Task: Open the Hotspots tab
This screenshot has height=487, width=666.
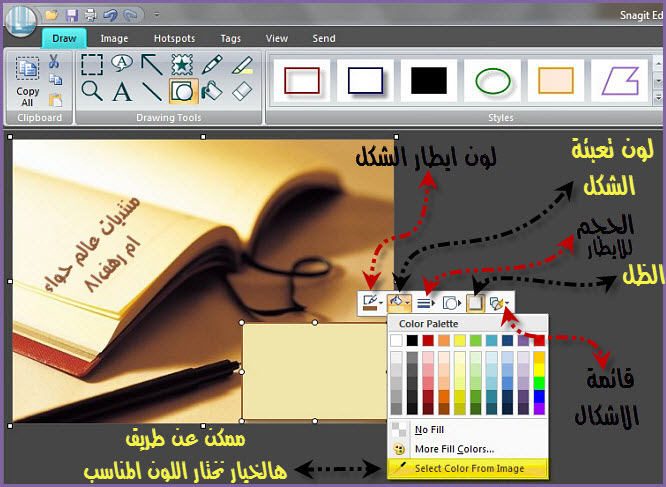Action: [x=174, y=38]
